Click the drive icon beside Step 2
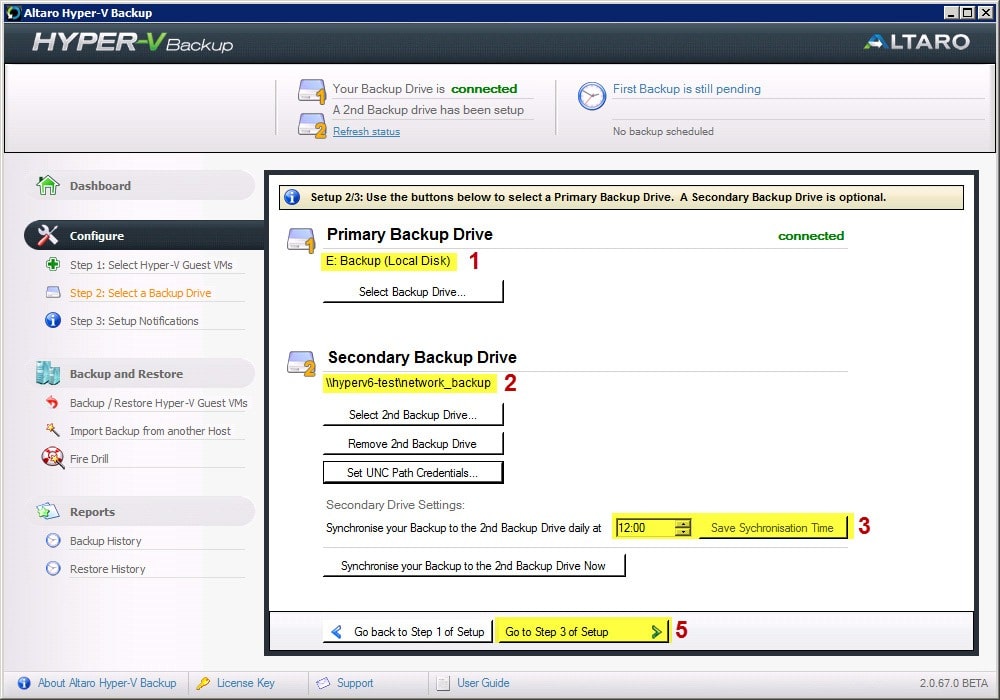This screenshot has width=1000, height=700. [53, 292]
